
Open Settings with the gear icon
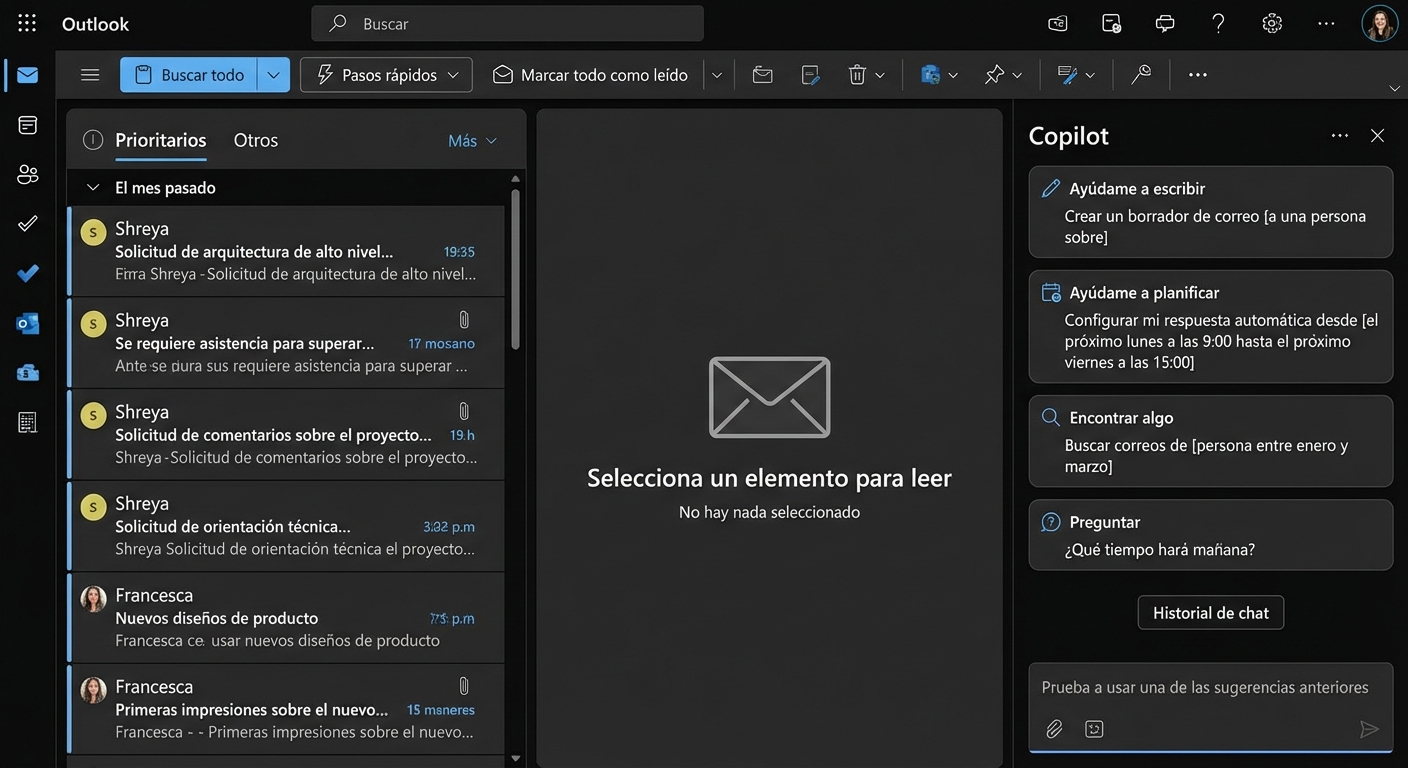click(x=1271, y=22)
